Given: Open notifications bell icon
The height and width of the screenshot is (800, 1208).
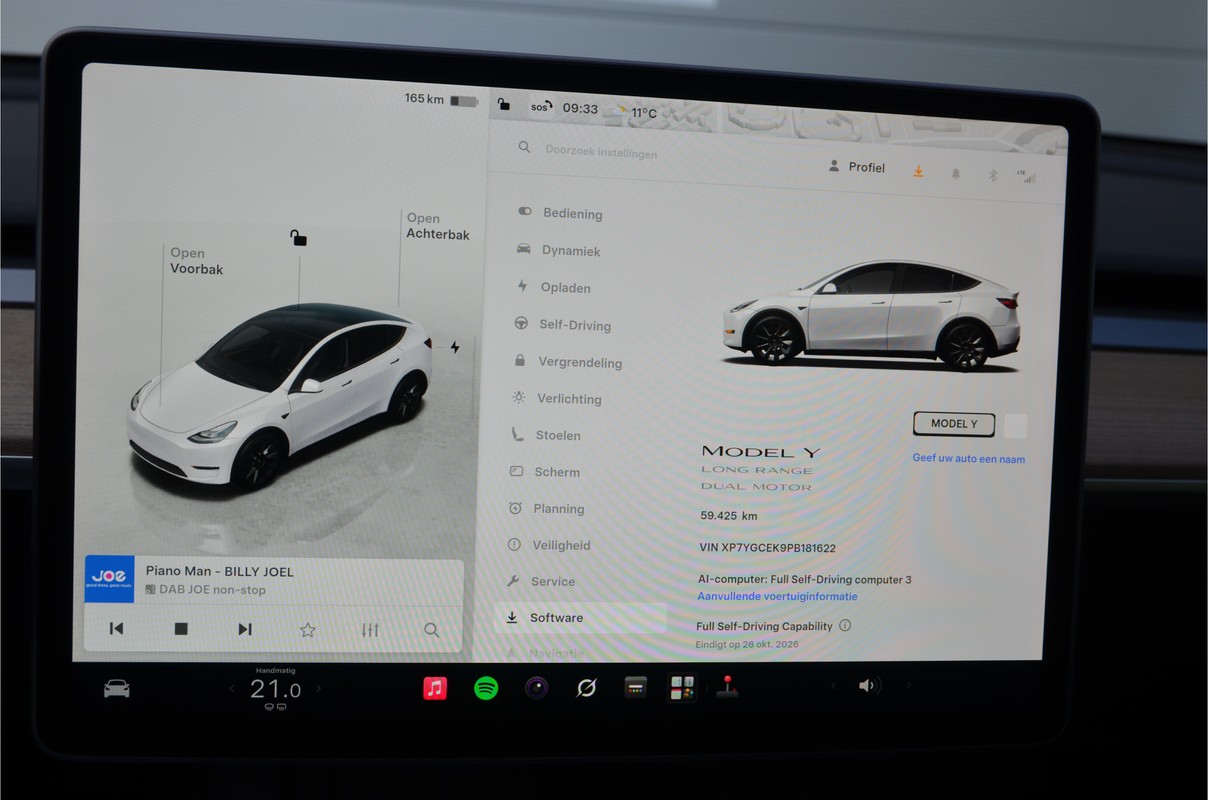Looking at the screenshot, I should (956, 174).
